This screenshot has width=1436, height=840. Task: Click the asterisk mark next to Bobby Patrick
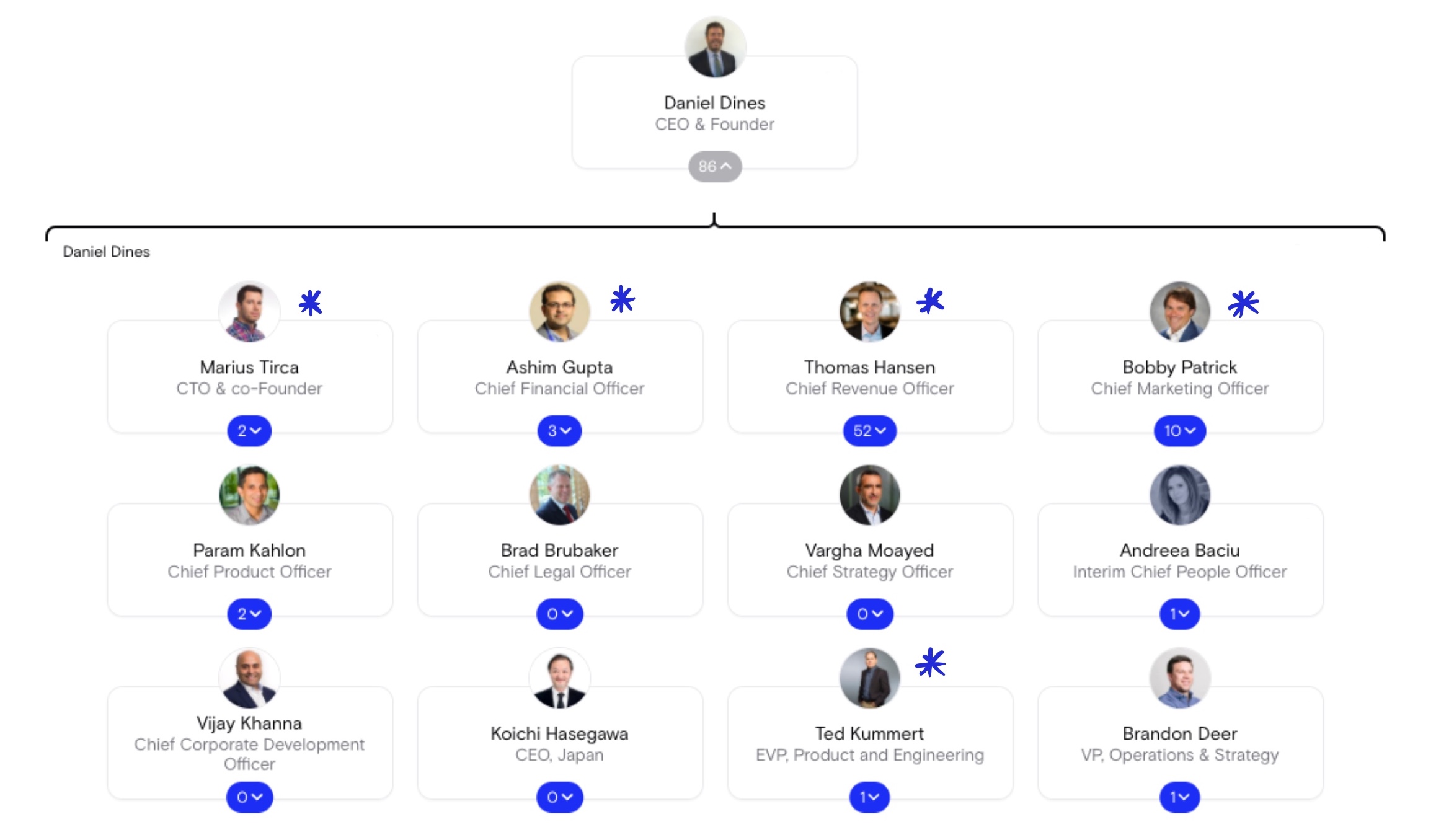[x=1243, y=304]
